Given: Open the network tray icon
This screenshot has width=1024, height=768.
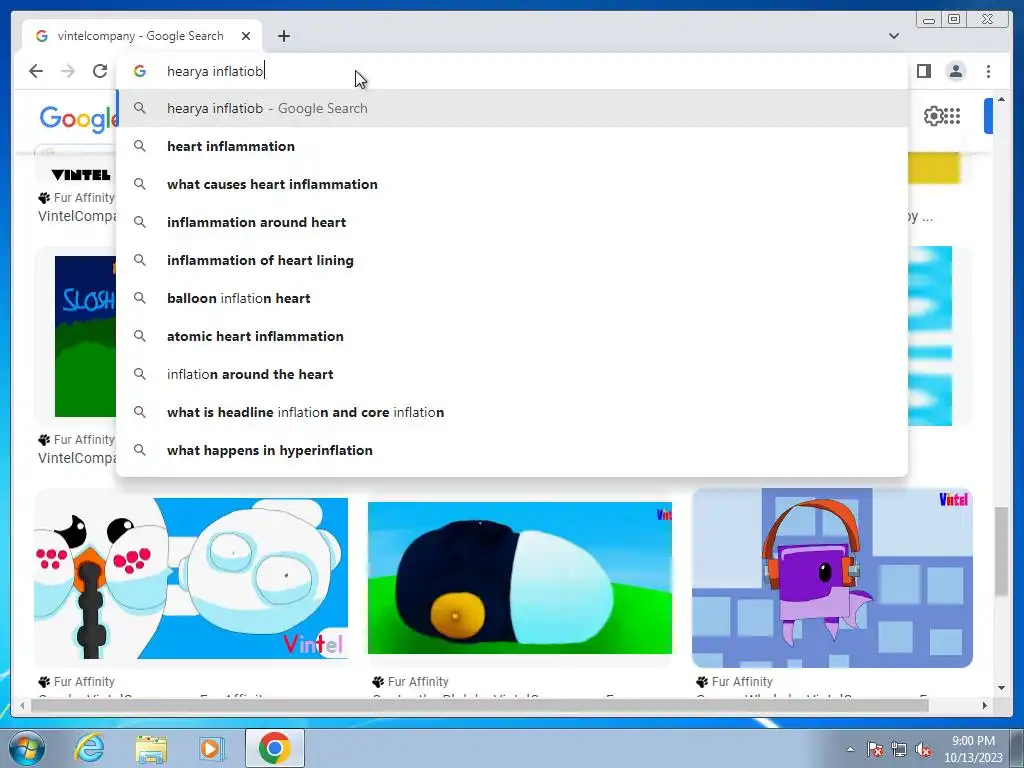Looking at the screenshot, I should pos(899,749).
